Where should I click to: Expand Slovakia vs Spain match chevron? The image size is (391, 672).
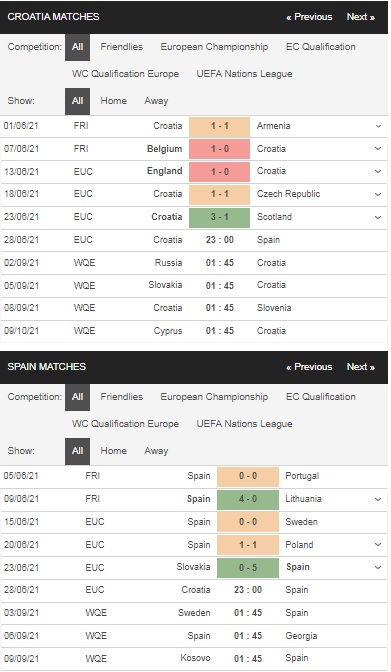tap(378, 567)
